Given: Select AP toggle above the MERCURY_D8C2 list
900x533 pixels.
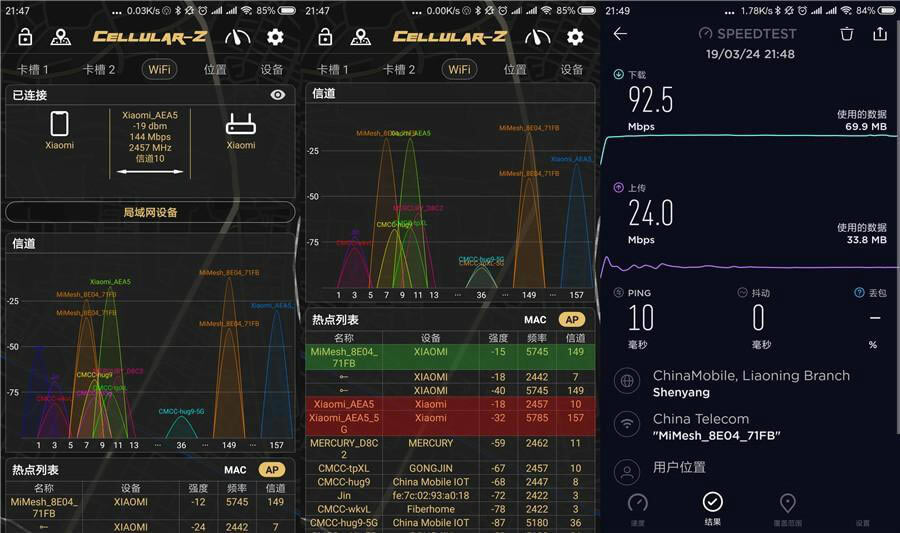Looking at the screenshot, I should pos(571,320).
